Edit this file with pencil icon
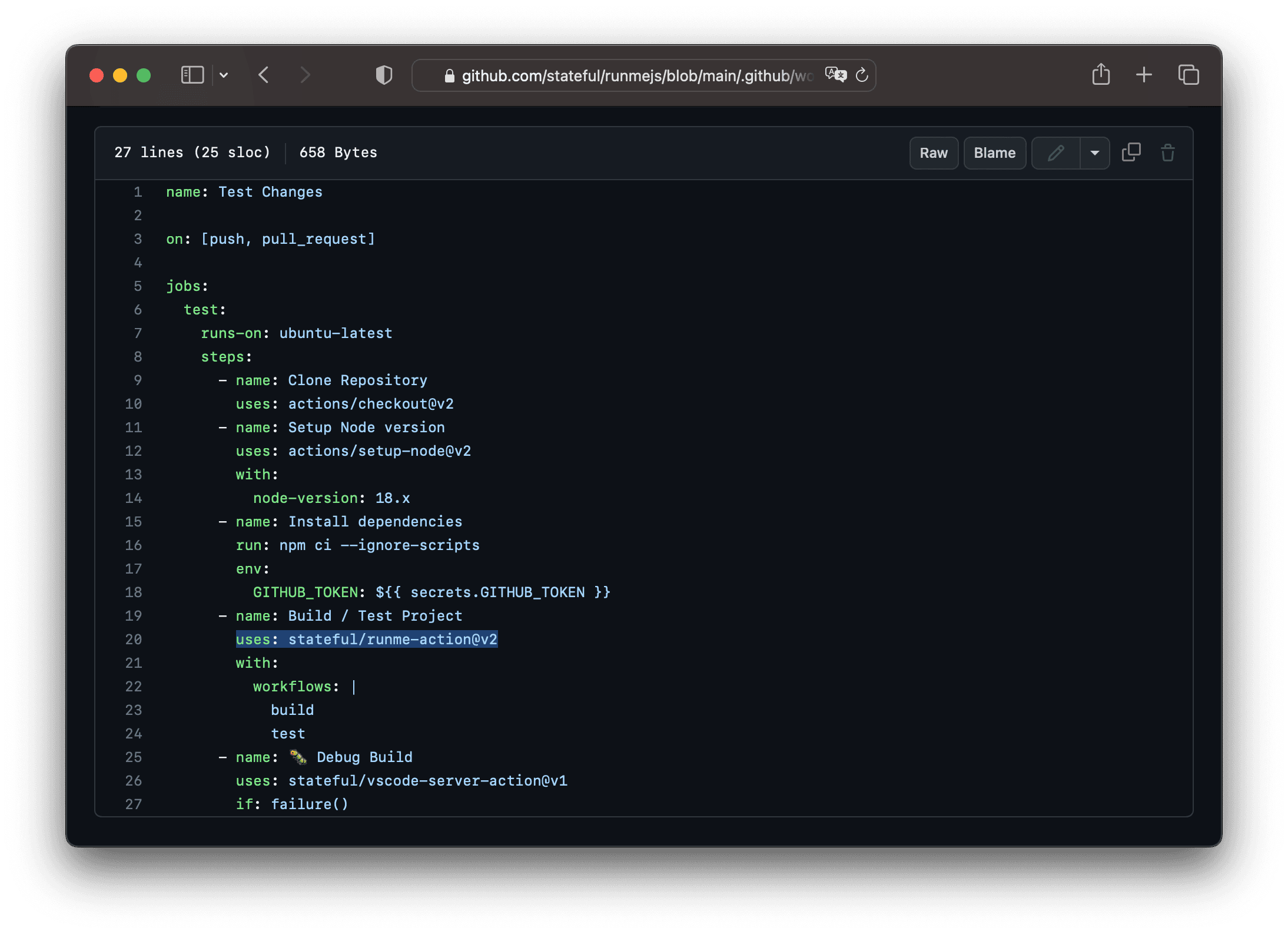Screen dimensions: 1288x934 pyautogui.click(x=1056, y=153)
